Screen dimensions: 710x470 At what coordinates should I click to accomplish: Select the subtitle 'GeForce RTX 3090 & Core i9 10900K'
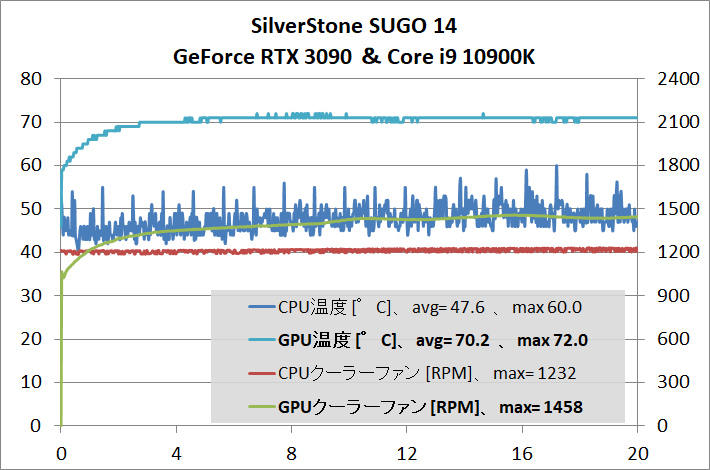click(354, 57)
